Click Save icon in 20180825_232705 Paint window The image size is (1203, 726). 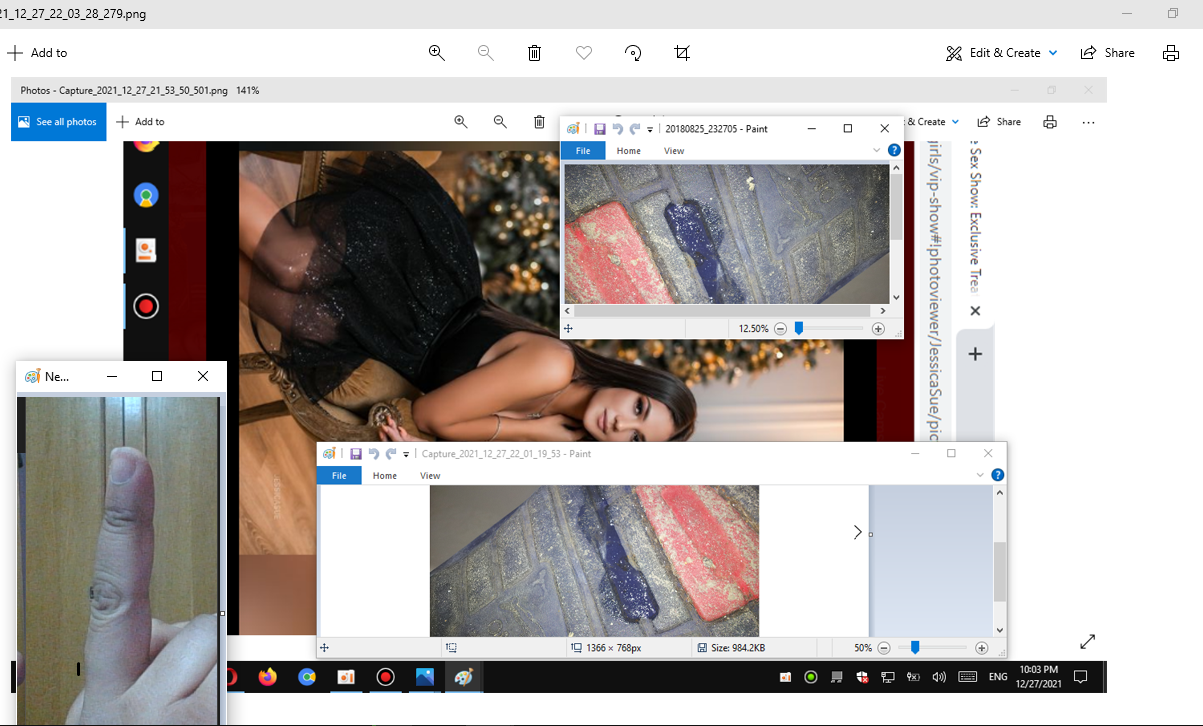[599, 129]
